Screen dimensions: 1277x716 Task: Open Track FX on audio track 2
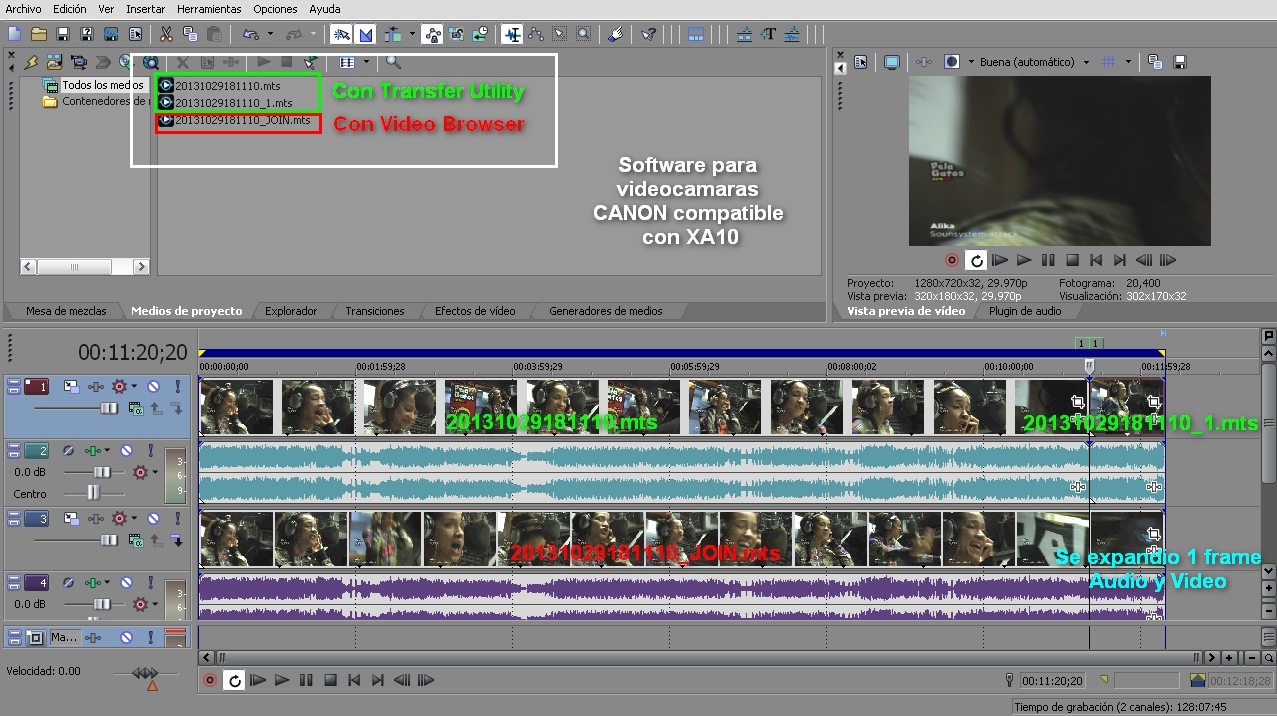pyautogui.click(x=95, y=451)
